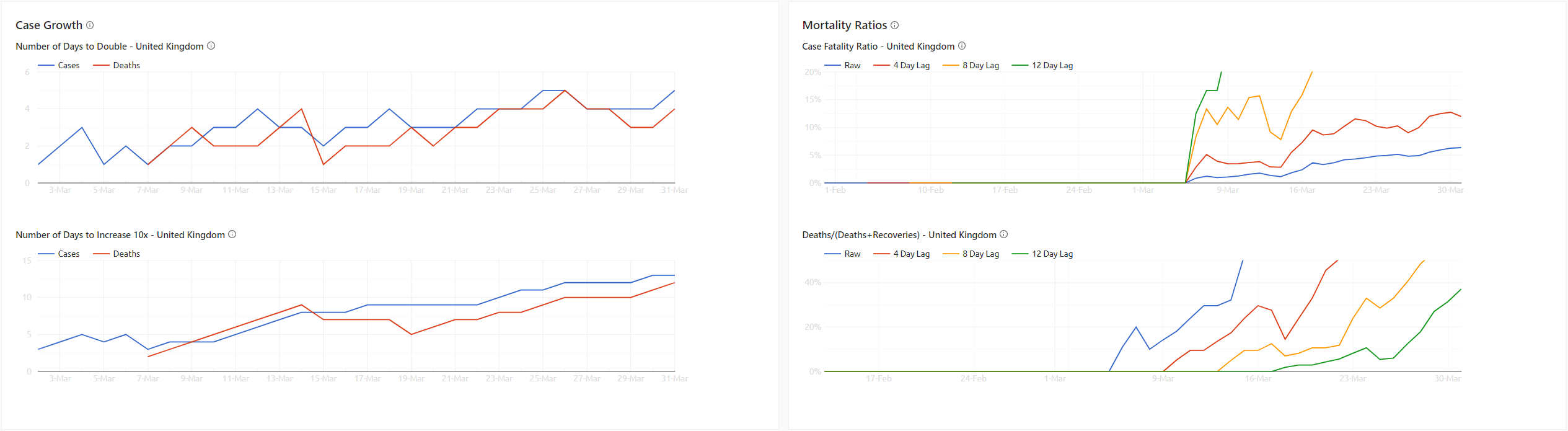Open info icon next to Number of Days to Double

click(x=211, y=46)
